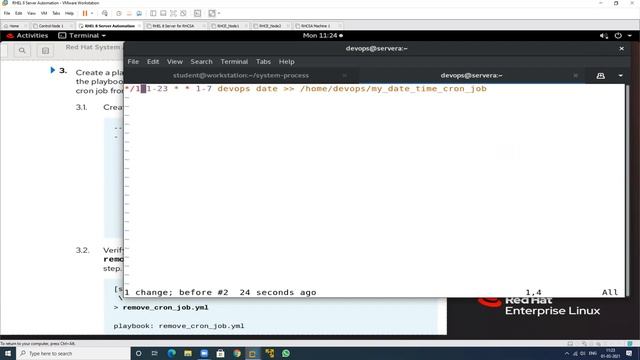This screenshot has height=360, width=640.
Task: Click the 'devops date >>' text in editor
Action: [256, 89]
